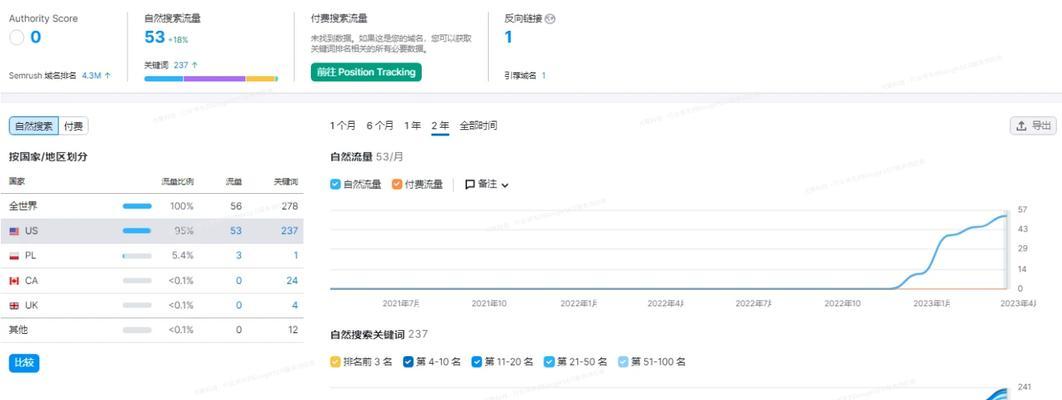
Task: Toggle the 第 21-50 名 checkbox
Action: pyautogui.click(x=549, y=362)
